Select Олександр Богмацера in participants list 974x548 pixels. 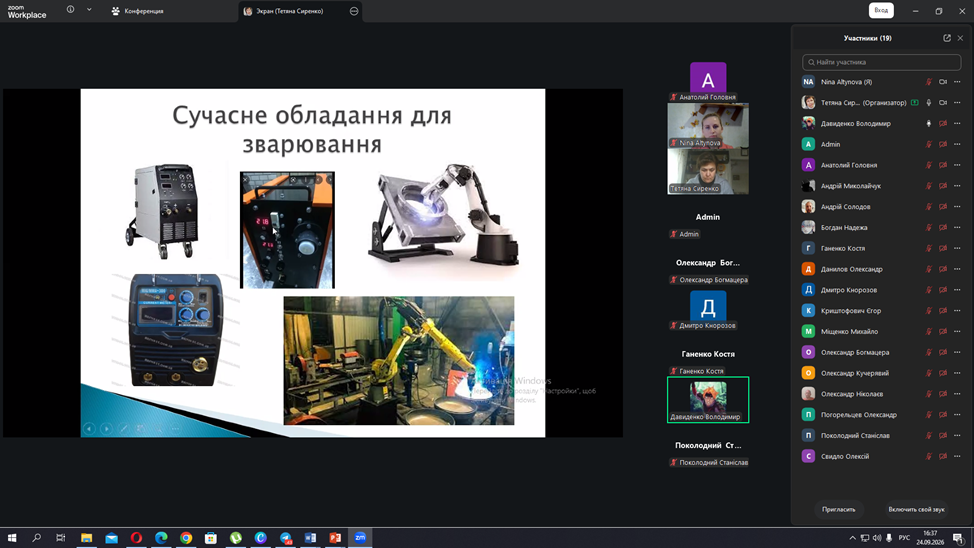(x=881, y=352)
